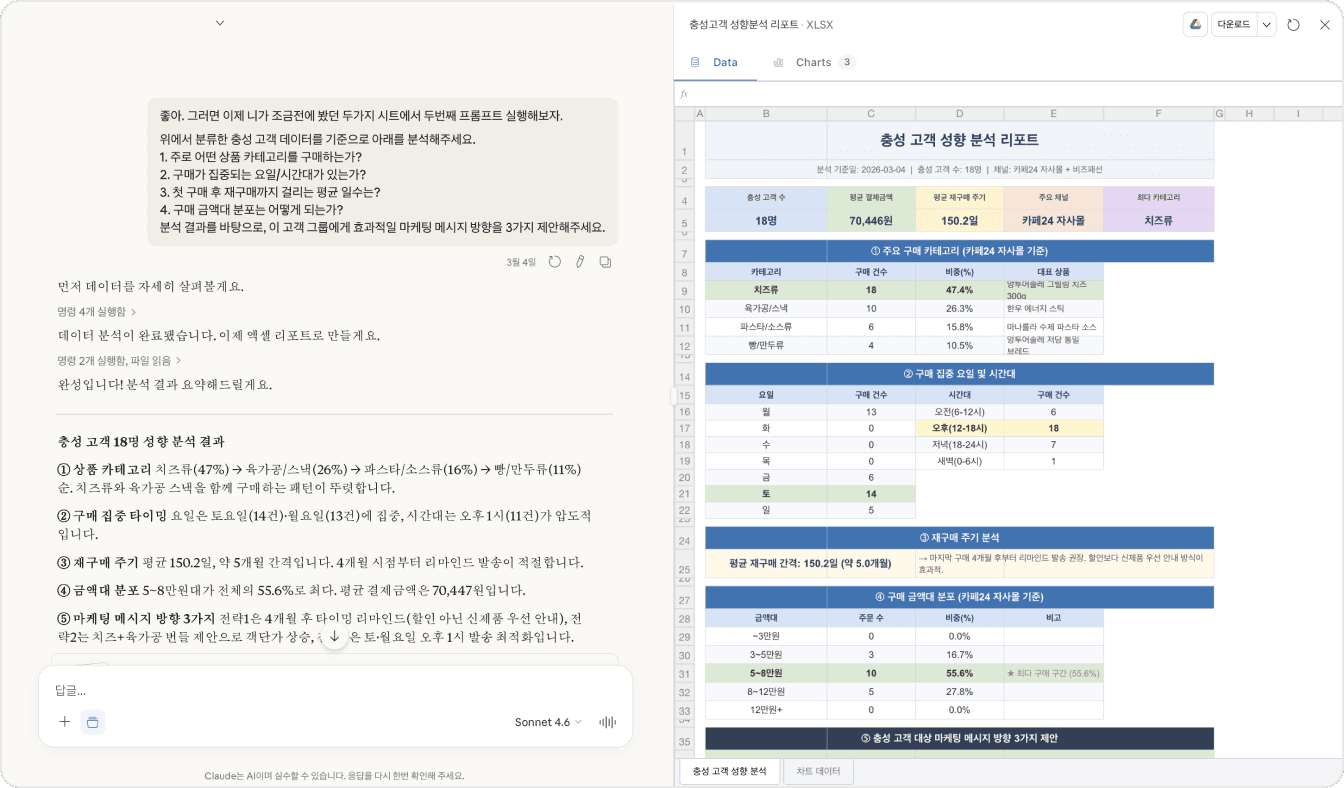
Task: Save the spreadsheet to Google Drive
Action: [1196, 24]
